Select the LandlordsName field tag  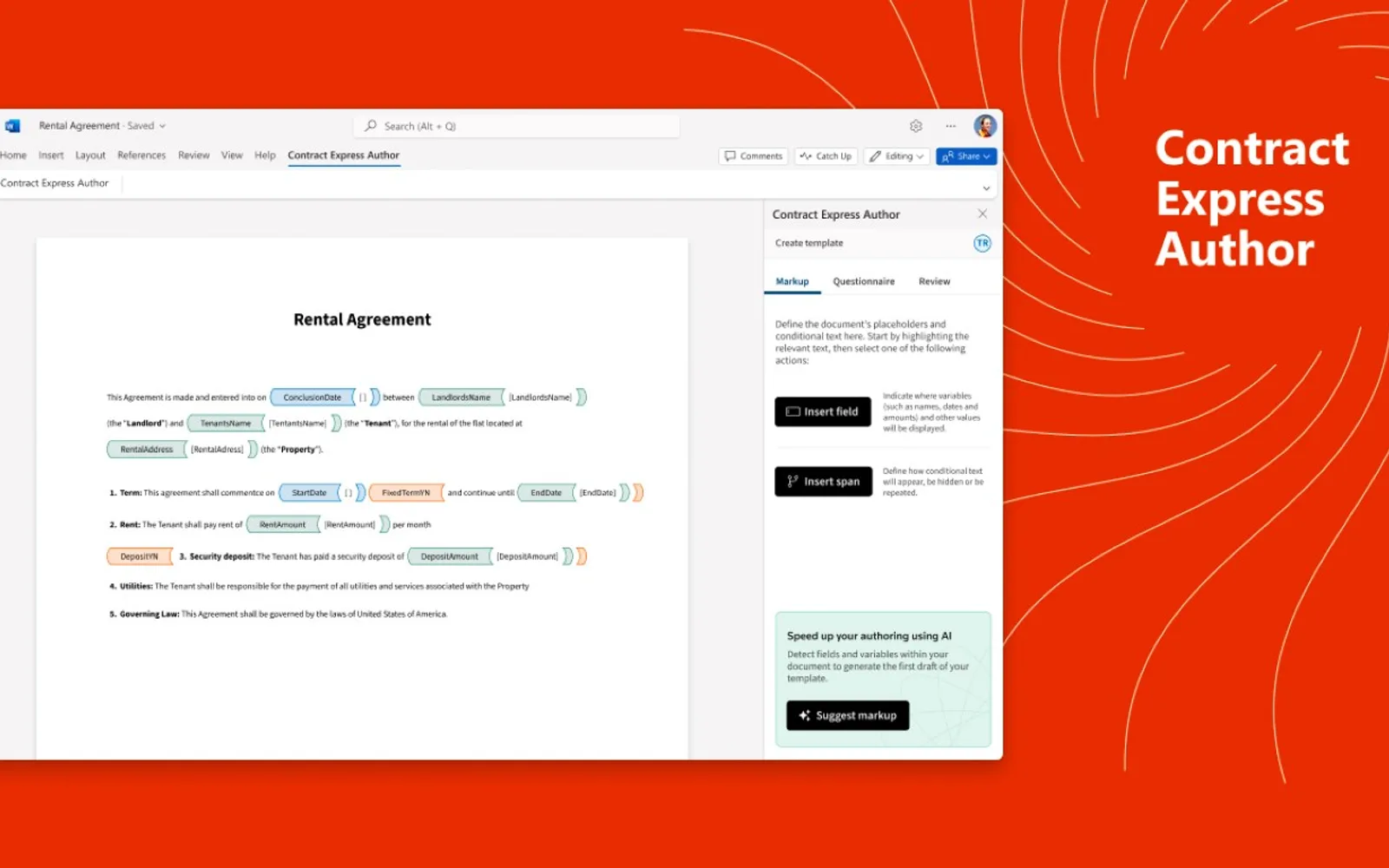tap(461, 397)
